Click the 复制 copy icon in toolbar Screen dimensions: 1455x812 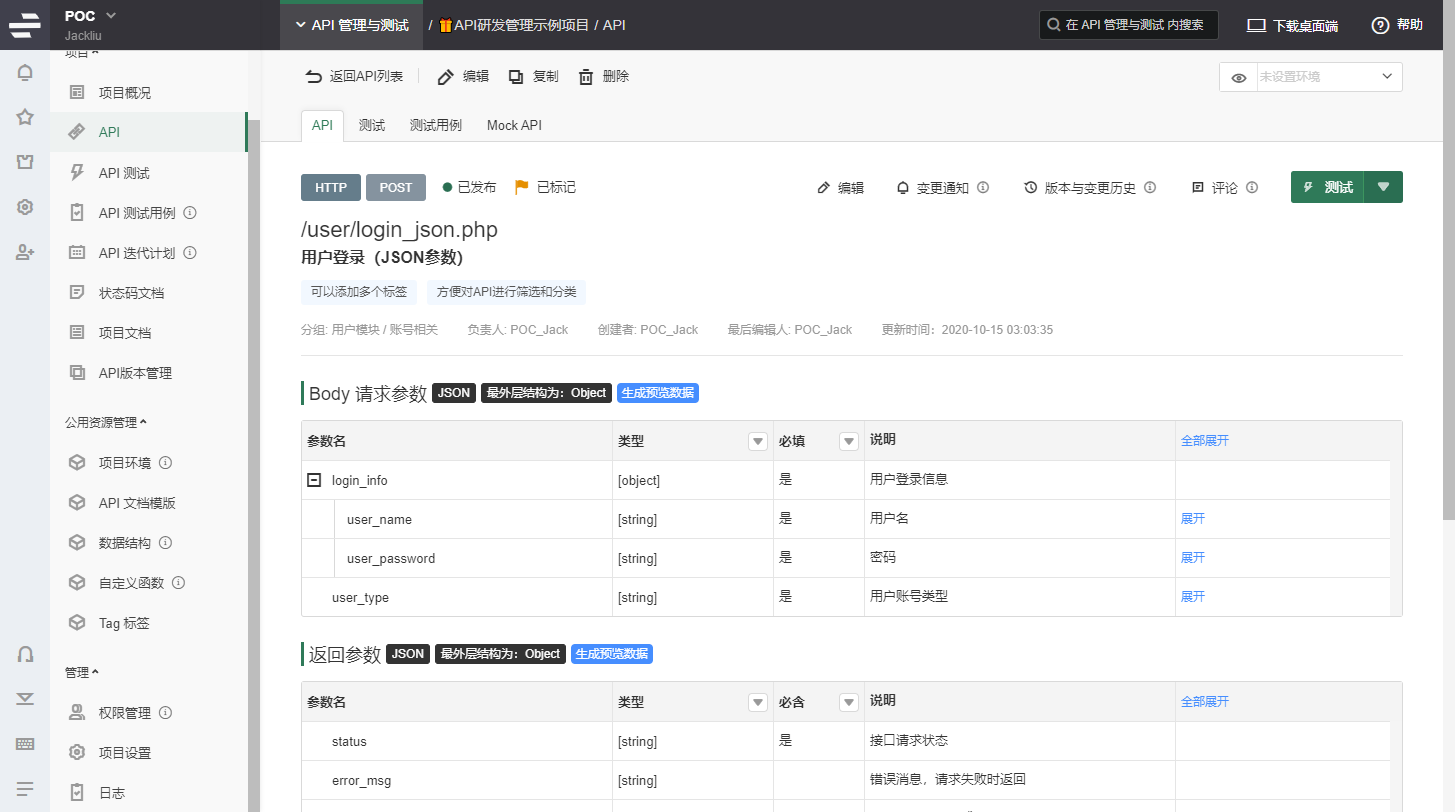(x=516, y=77)
